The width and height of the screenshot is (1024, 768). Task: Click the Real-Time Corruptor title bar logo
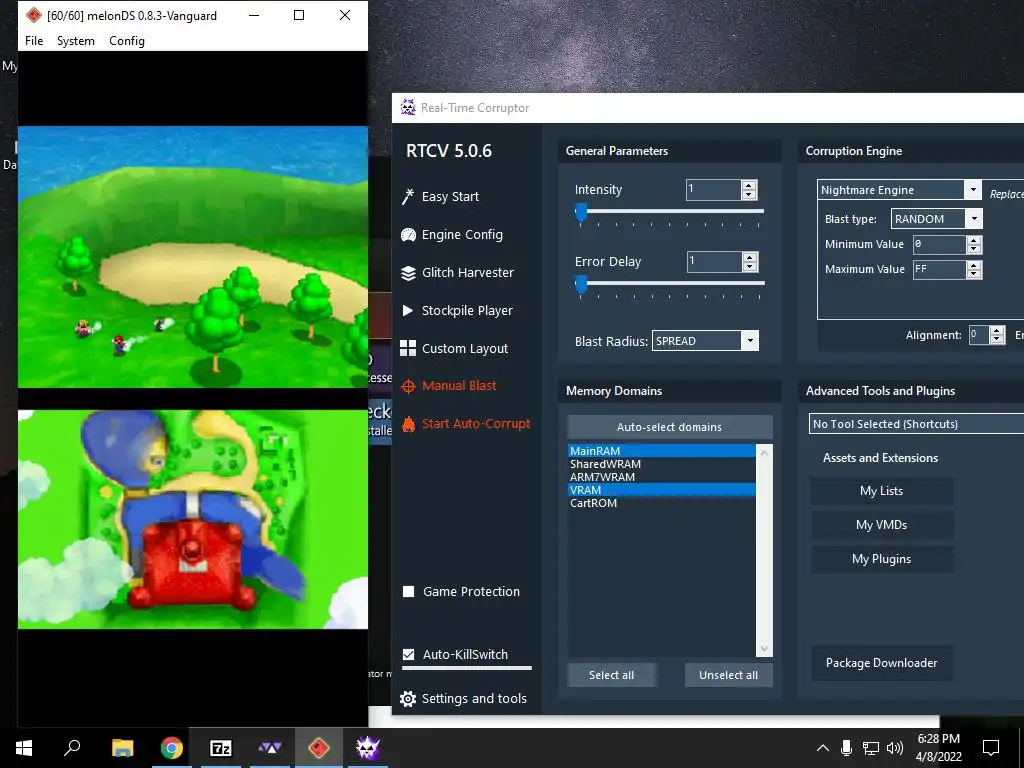click(x=408, y=107)
